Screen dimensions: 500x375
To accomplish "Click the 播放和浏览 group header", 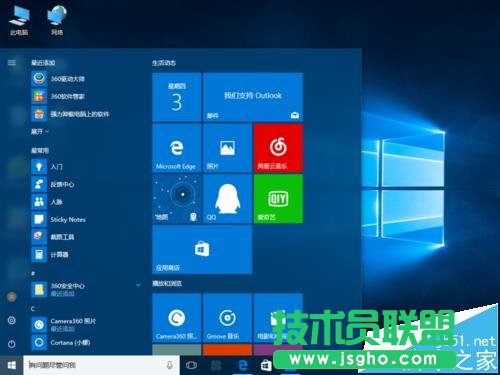I will (167, 283).
